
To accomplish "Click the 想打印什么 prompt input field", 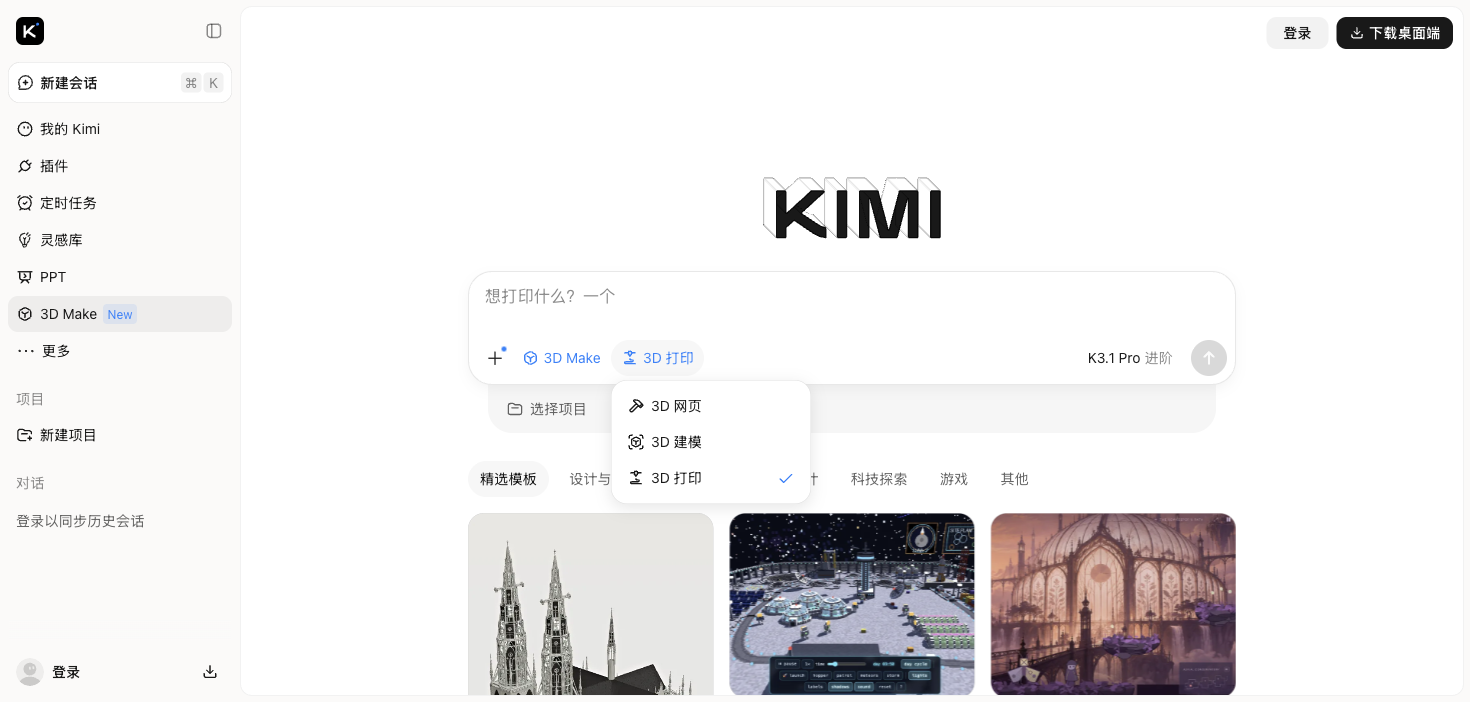I will click(x=851, y=297).
